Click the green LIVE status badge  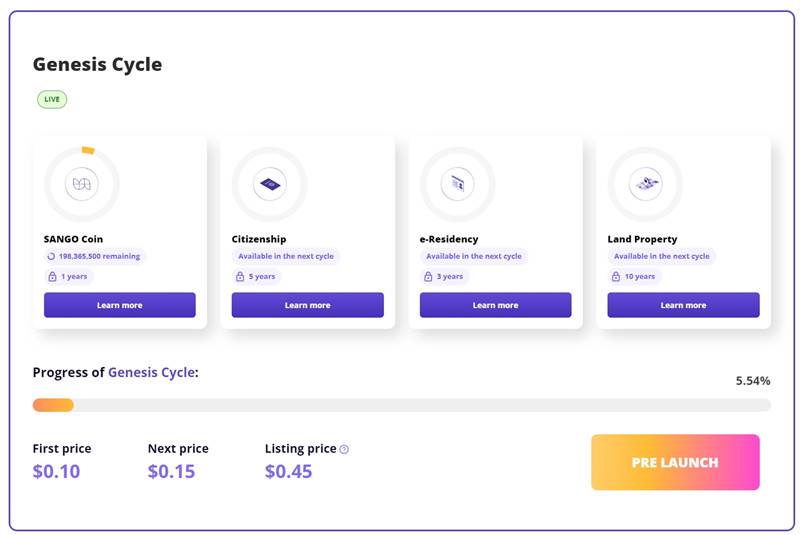[x=52, y=99]
